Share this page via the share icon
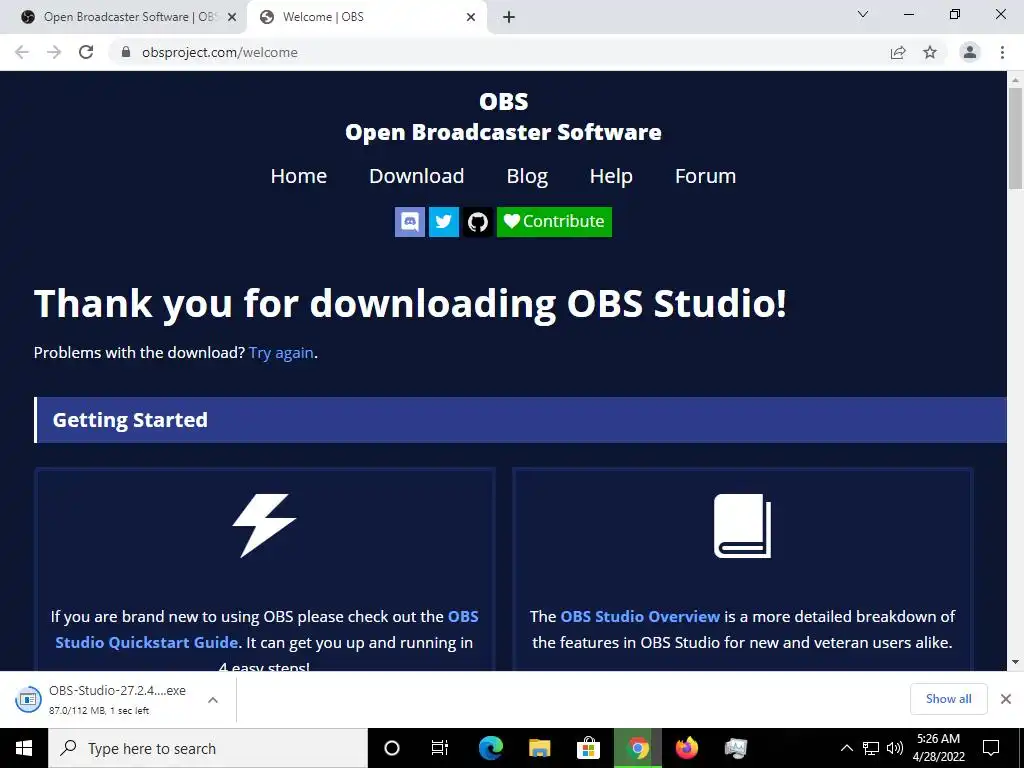Screen dimensions: 1024x768 click(x=898, y=52)
